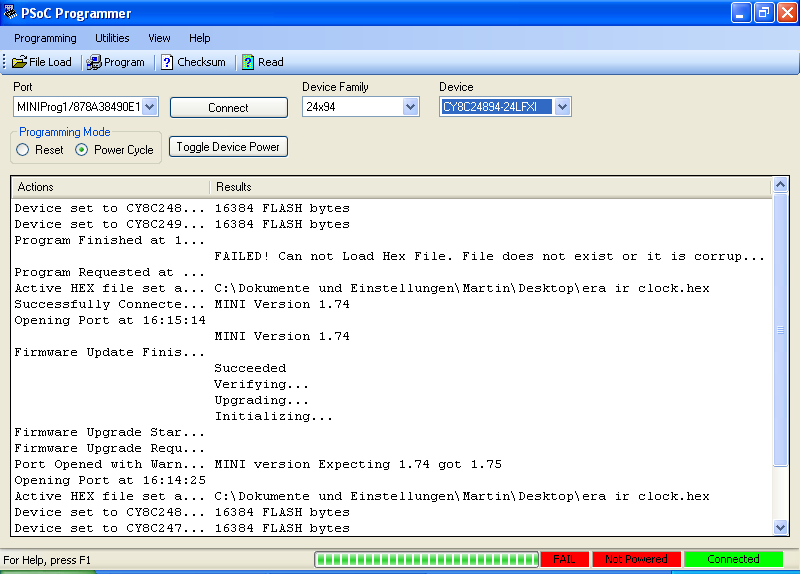Open the Programming menu
Screen dimensions: 800x574
coord(45,38)
